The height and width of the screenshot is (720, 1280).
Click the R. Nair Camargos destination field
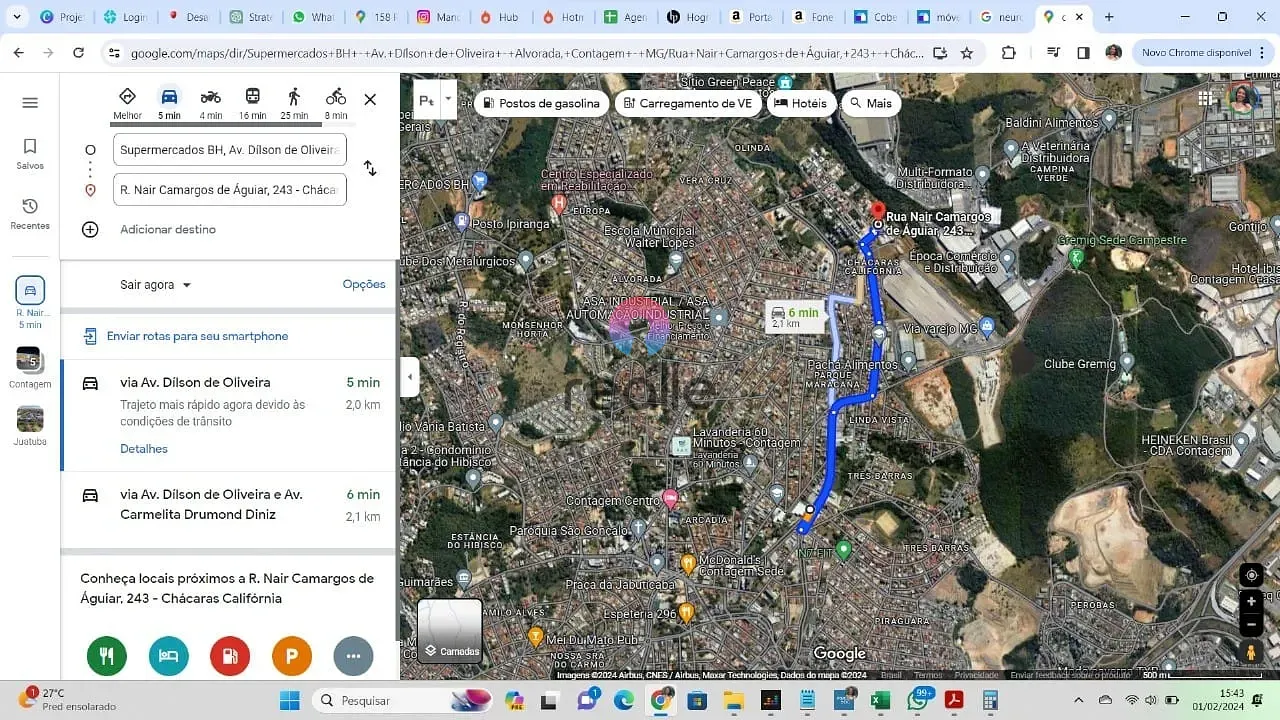(x=230, y=190)
